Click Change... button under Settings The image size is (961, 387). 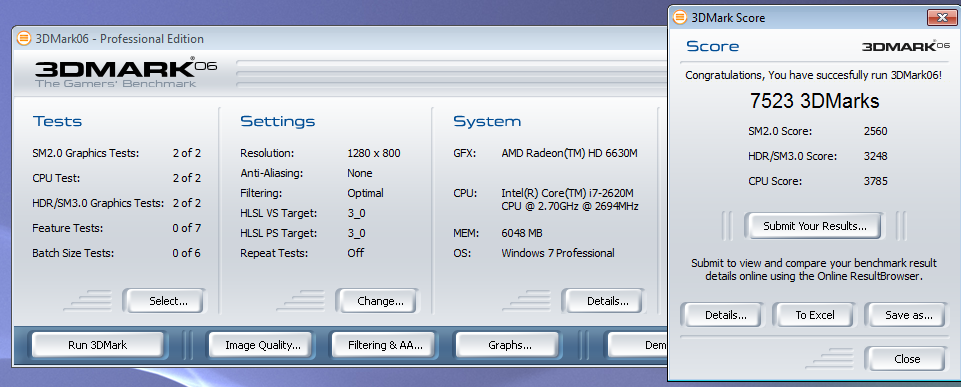(x=377, y=301)
